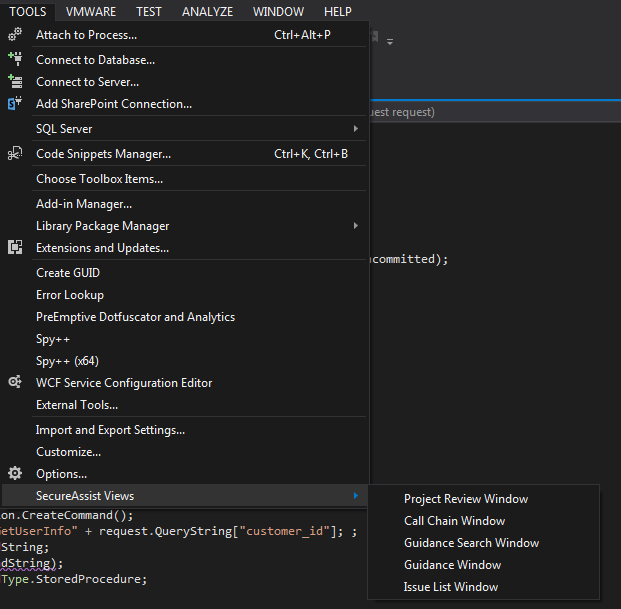This screenshot has height=609, width=621.
Task: Open the VMWARE menu
Action: (x=91, y=11)
